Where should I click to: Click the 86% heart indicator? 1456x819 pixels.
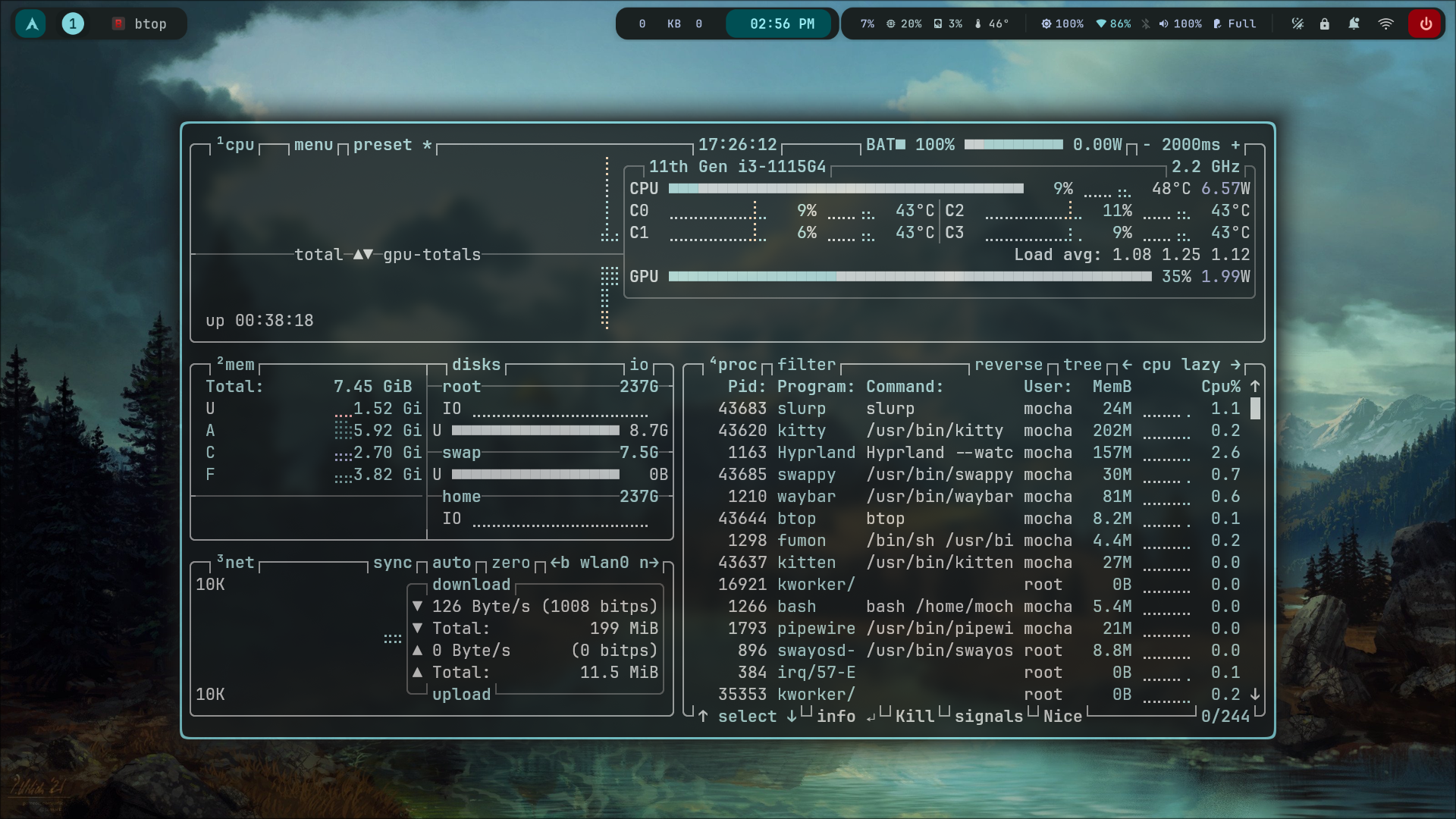(x=1113, y=24)
